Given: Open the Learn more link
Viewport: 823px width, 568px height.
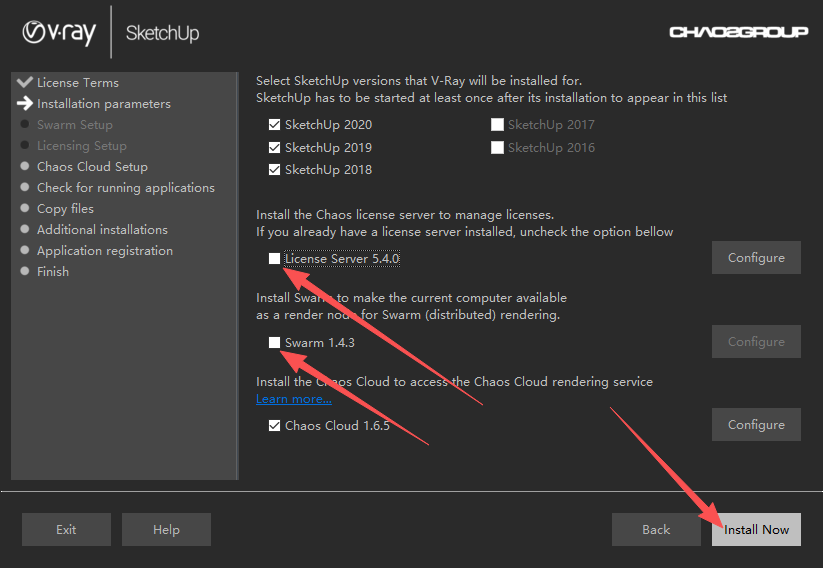Looking at the screenshot, I should [x=293, y=399].
